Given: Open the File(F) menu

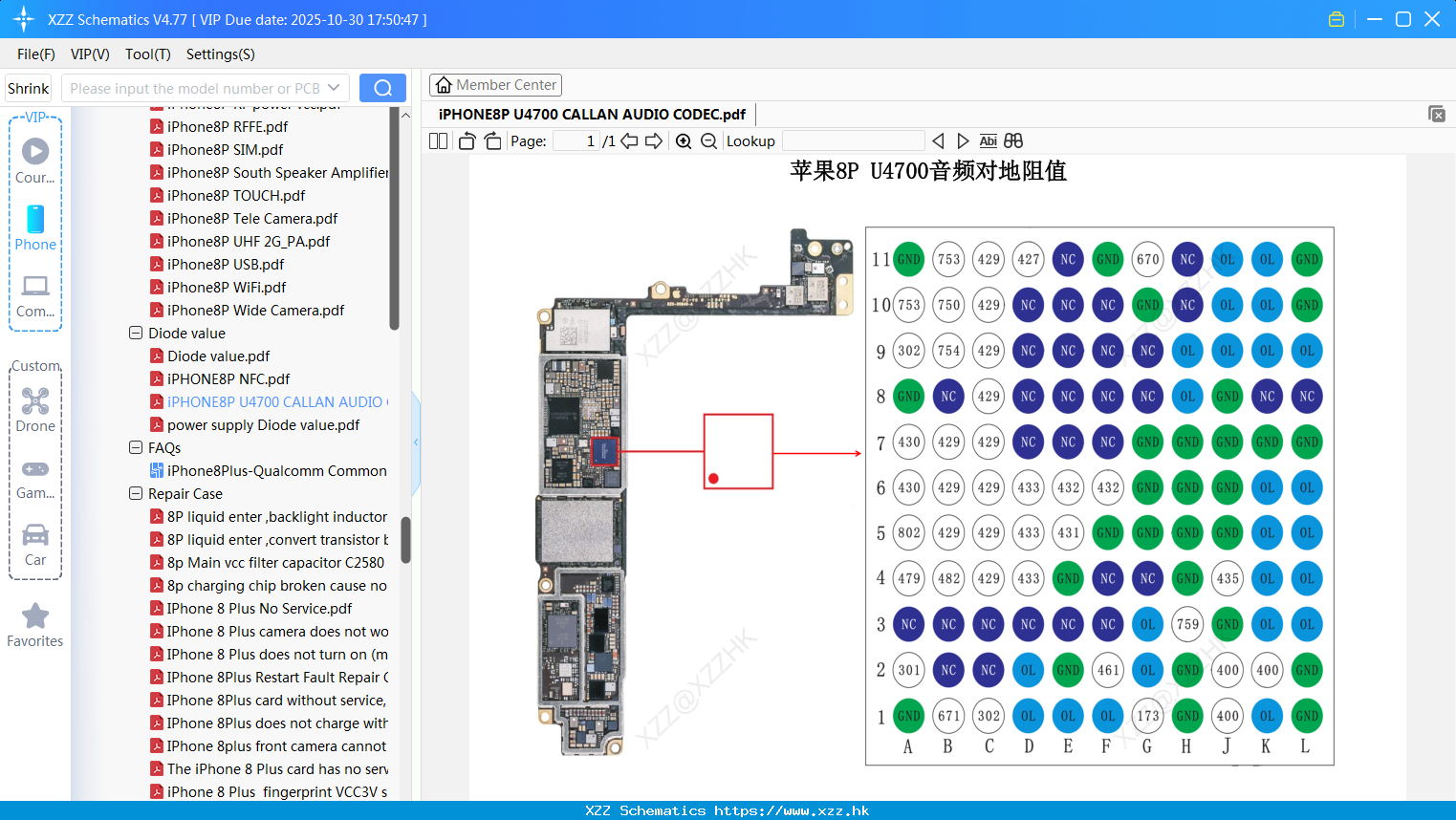Looking at the screenshot, I should pos(35,54).
